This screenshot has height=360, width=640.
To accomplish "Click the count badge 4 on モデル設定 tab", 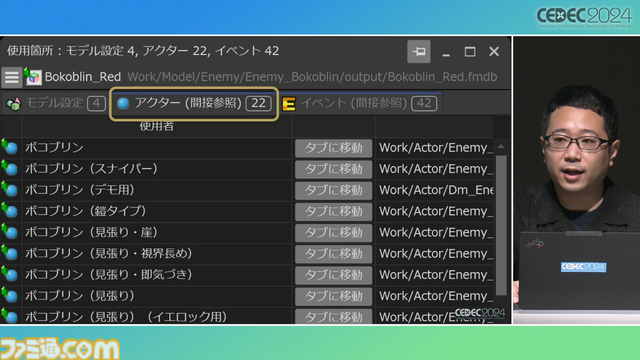I will 96,103.
